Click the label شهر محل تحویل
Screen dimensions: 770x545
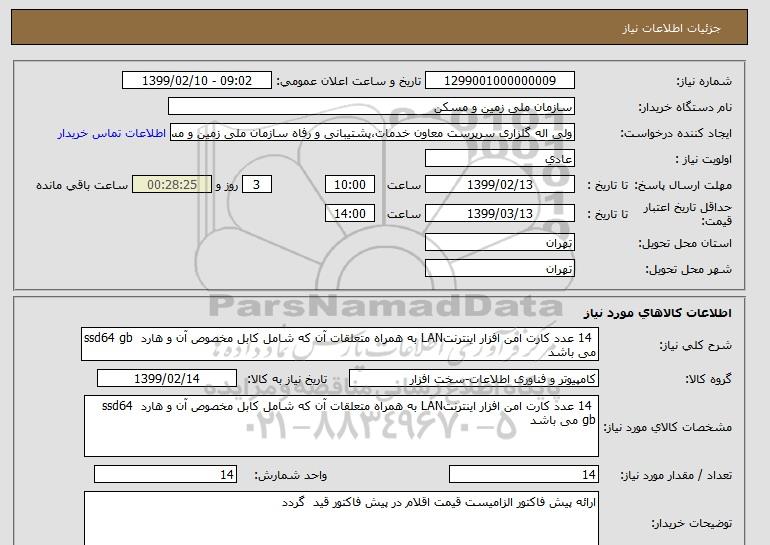pyautogui.click(x=688, y=270)
